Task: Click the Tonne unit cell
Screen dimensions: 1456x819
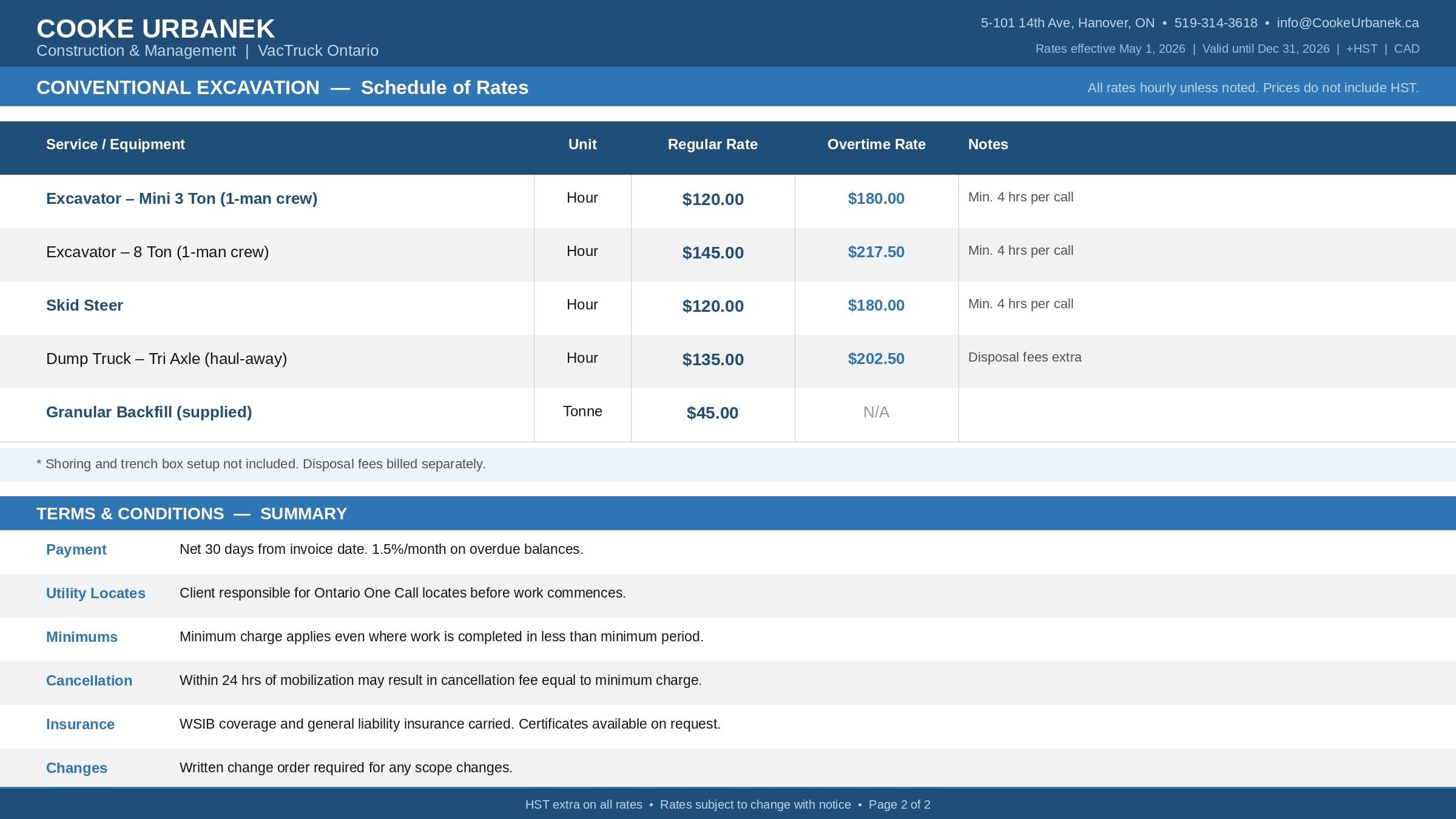Action: 582,411
